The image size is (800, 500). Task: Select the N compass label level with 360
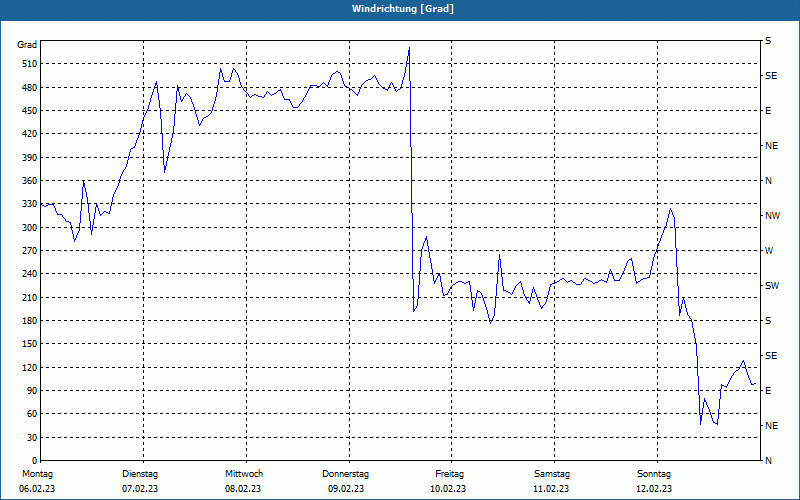[x=768, y=181]
